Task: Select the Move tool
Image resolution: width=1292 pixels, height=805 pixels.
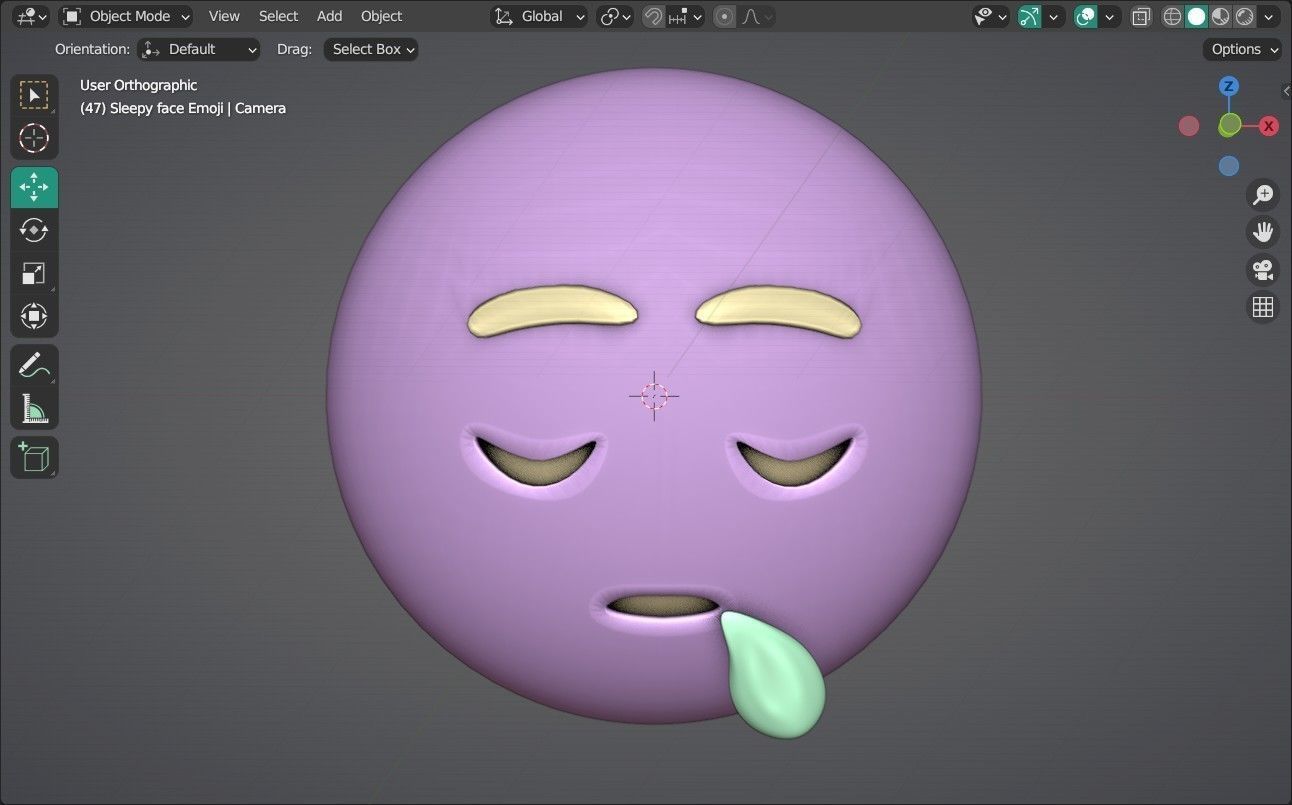Action: tap(34, 187)
